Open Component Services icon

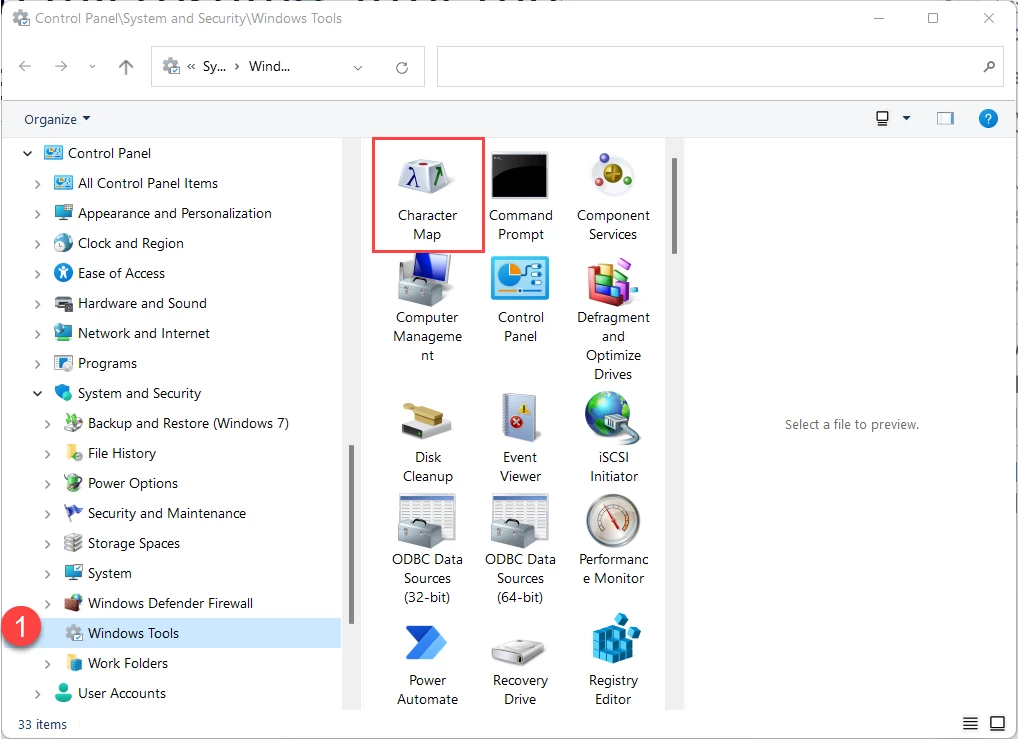coord(613,196)
